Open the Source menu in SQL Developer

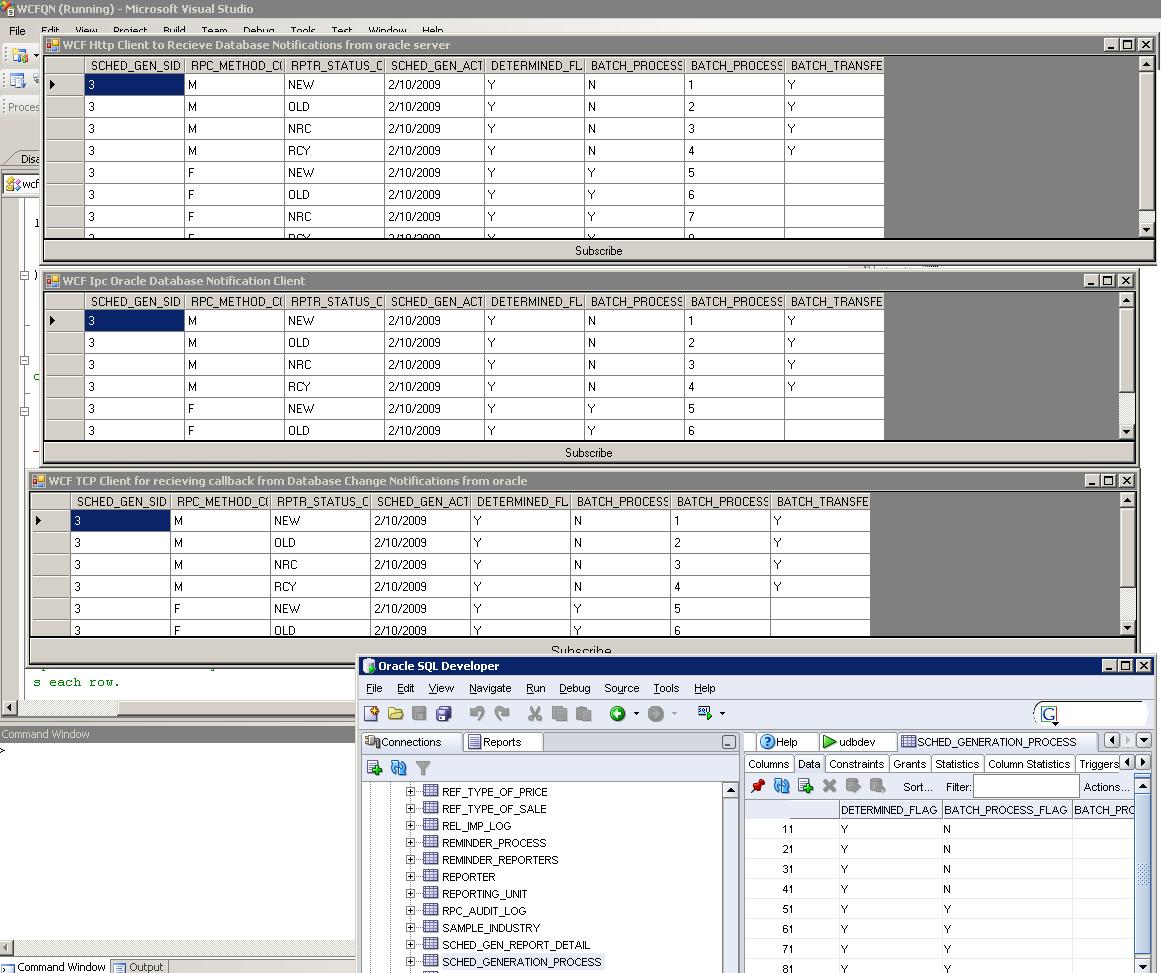(x=621, y=688)
